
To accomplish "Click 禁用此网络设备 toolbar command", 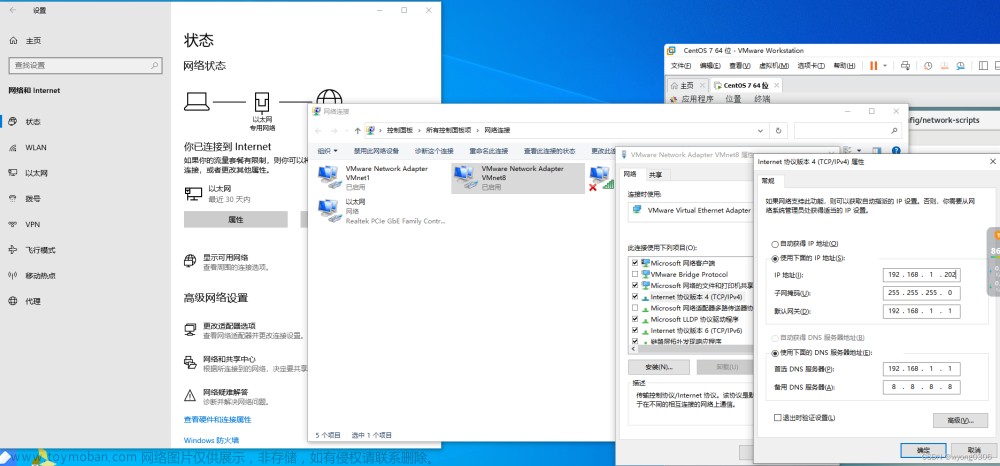I will click(x=376, y=151).
